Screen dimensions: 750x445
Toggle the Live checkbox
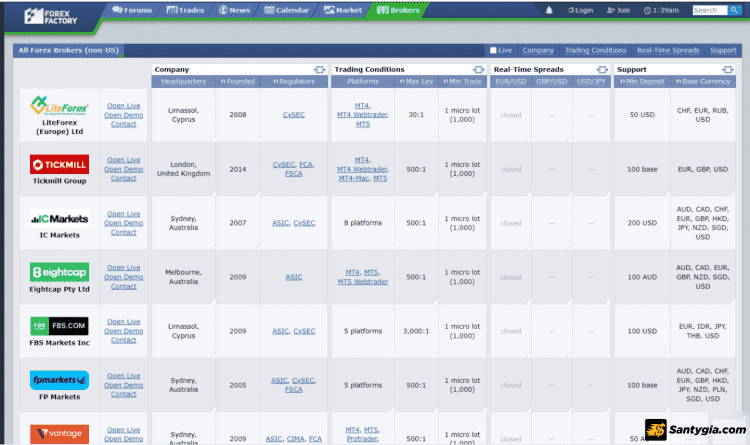493,50
